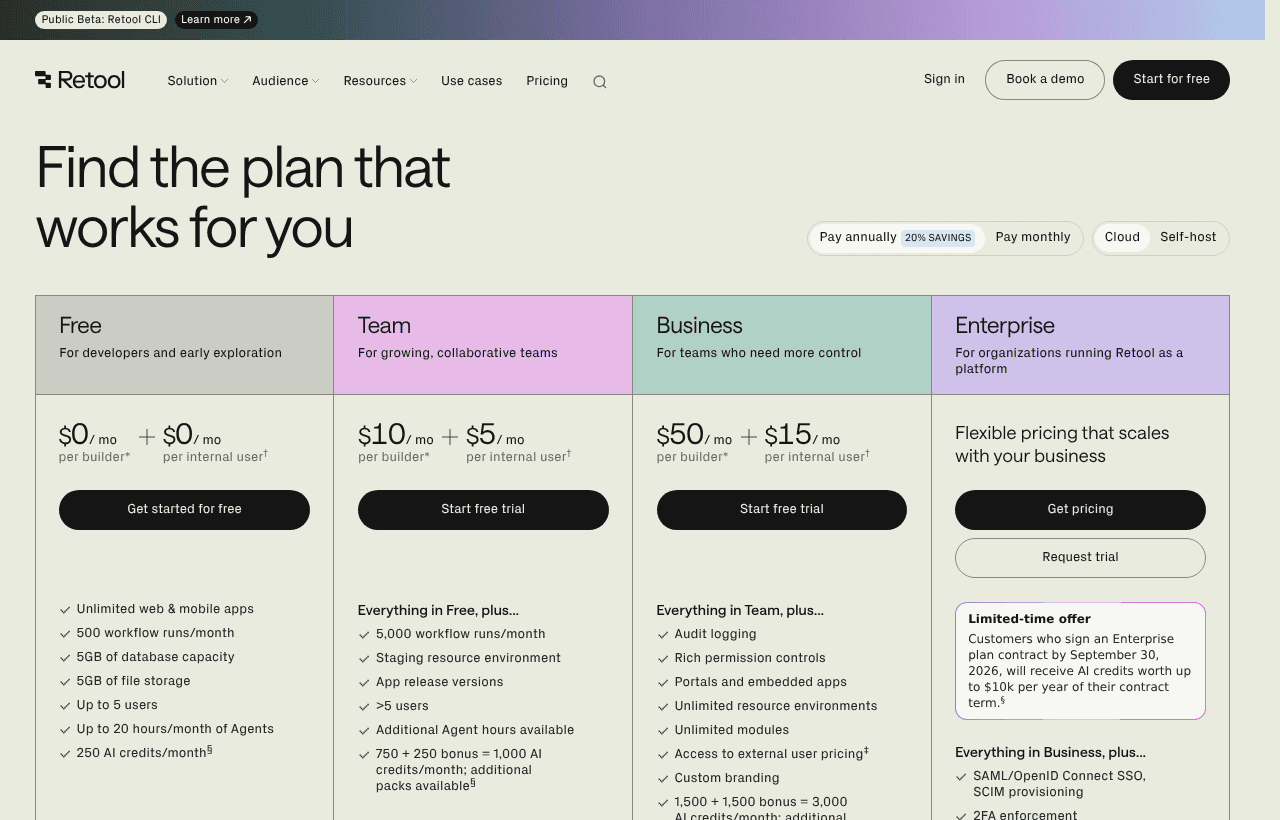
Task: Click Up to 20 hours/month of Agents text
Action: [x=175, y=730]
